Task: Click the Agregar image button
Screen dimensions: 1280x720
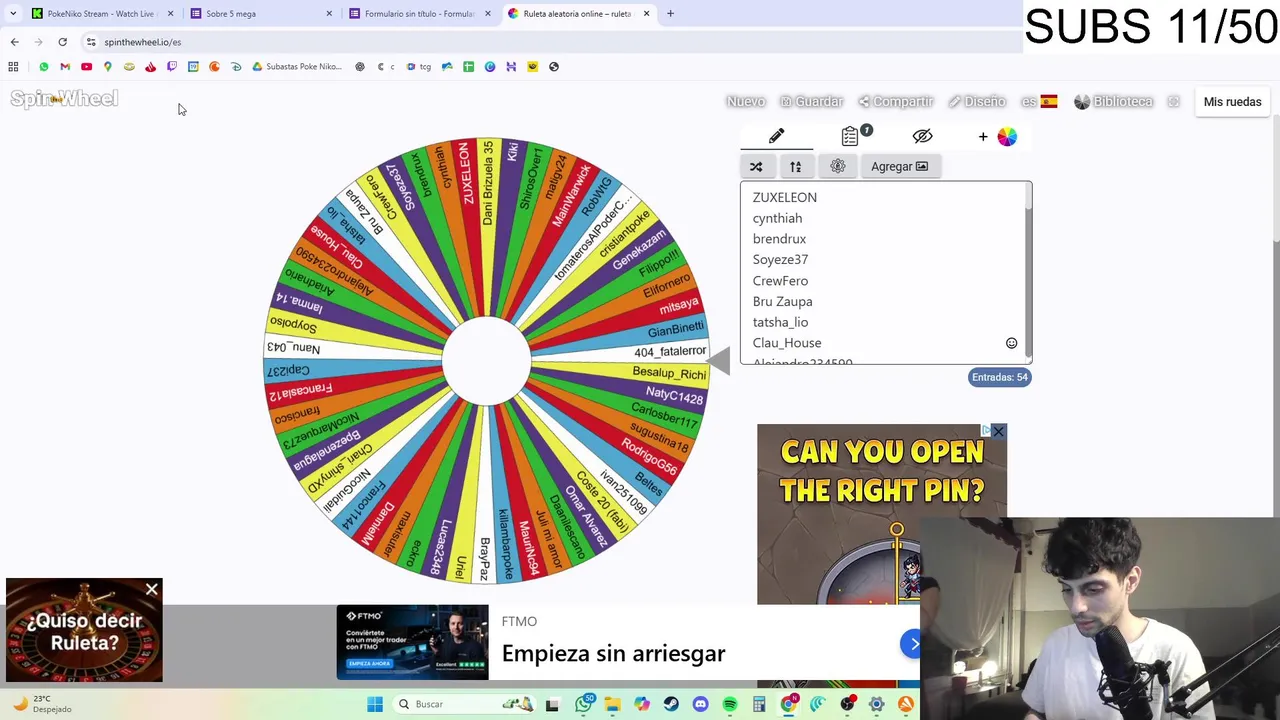Action: pyautogui.click(x=899, y=167)
